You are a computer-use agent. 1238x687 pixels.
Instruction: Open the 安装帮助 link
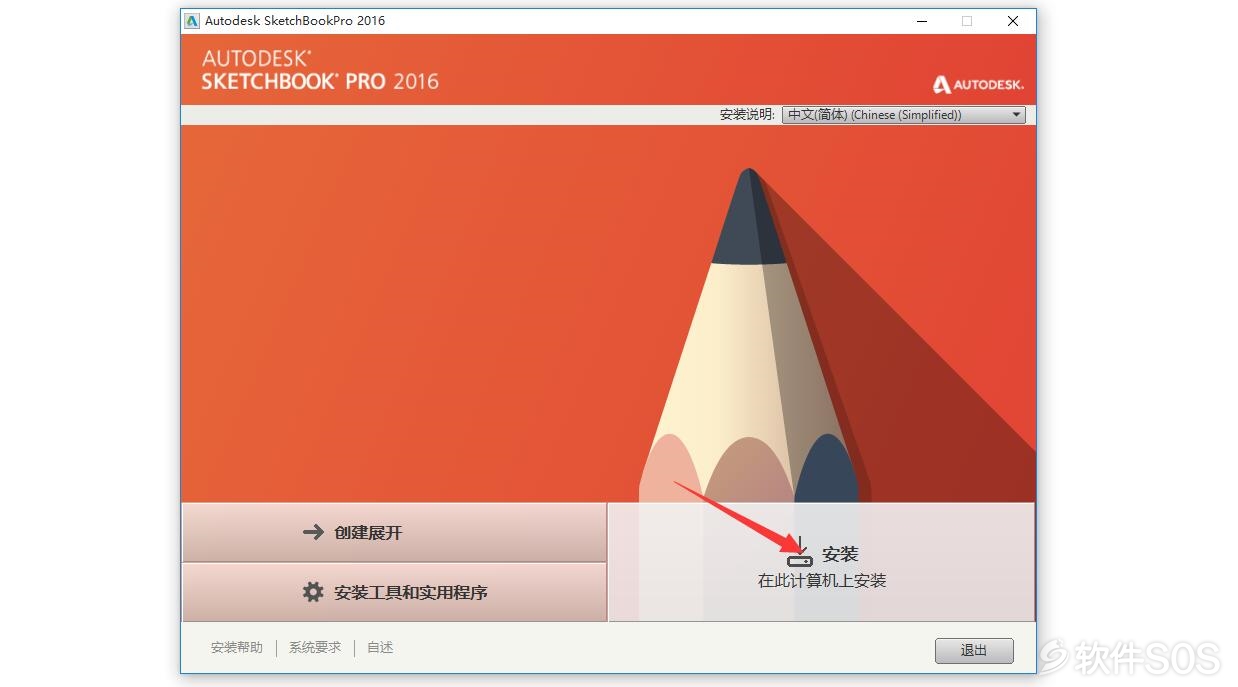pos(237,648)
